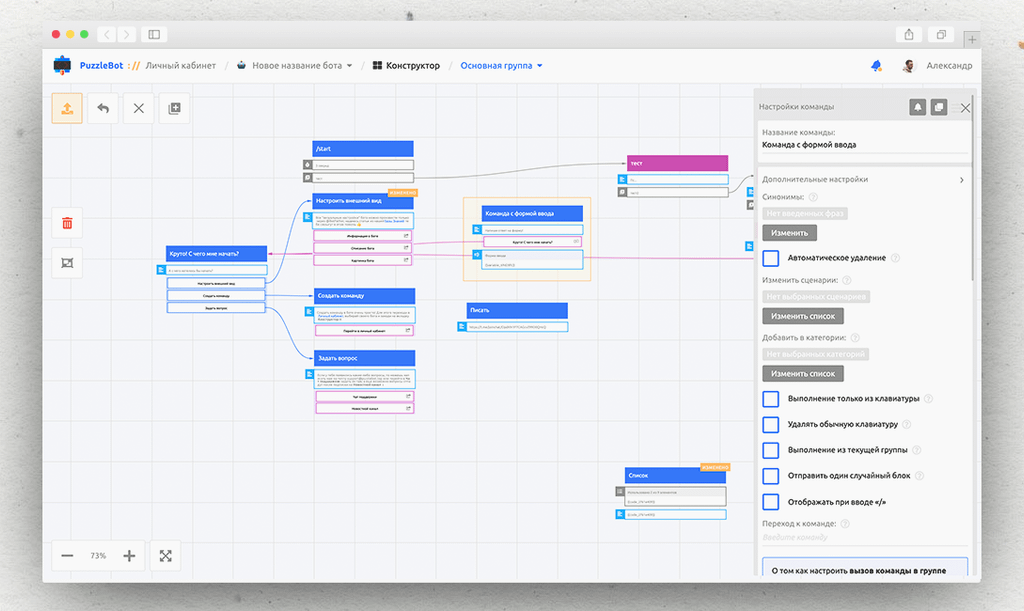Click help icon next to Переход к команде
The width and height of the screenshot is (1024, 611).
845,524
